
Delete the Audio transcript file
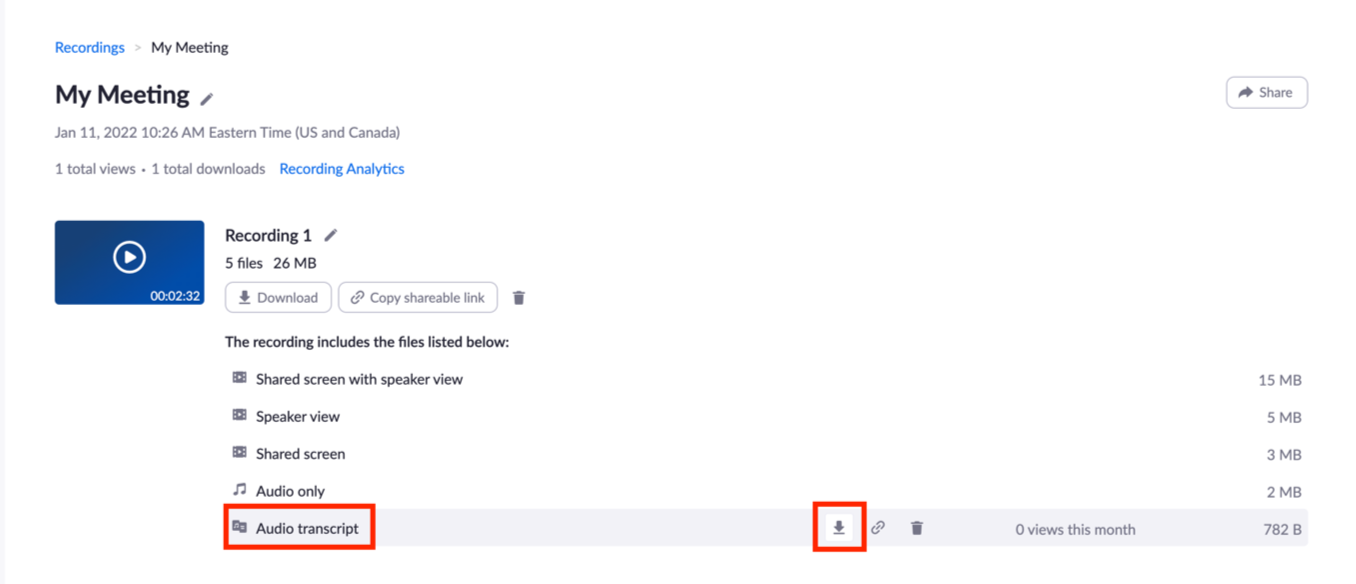pyautogui.click(x=917, y=528)
